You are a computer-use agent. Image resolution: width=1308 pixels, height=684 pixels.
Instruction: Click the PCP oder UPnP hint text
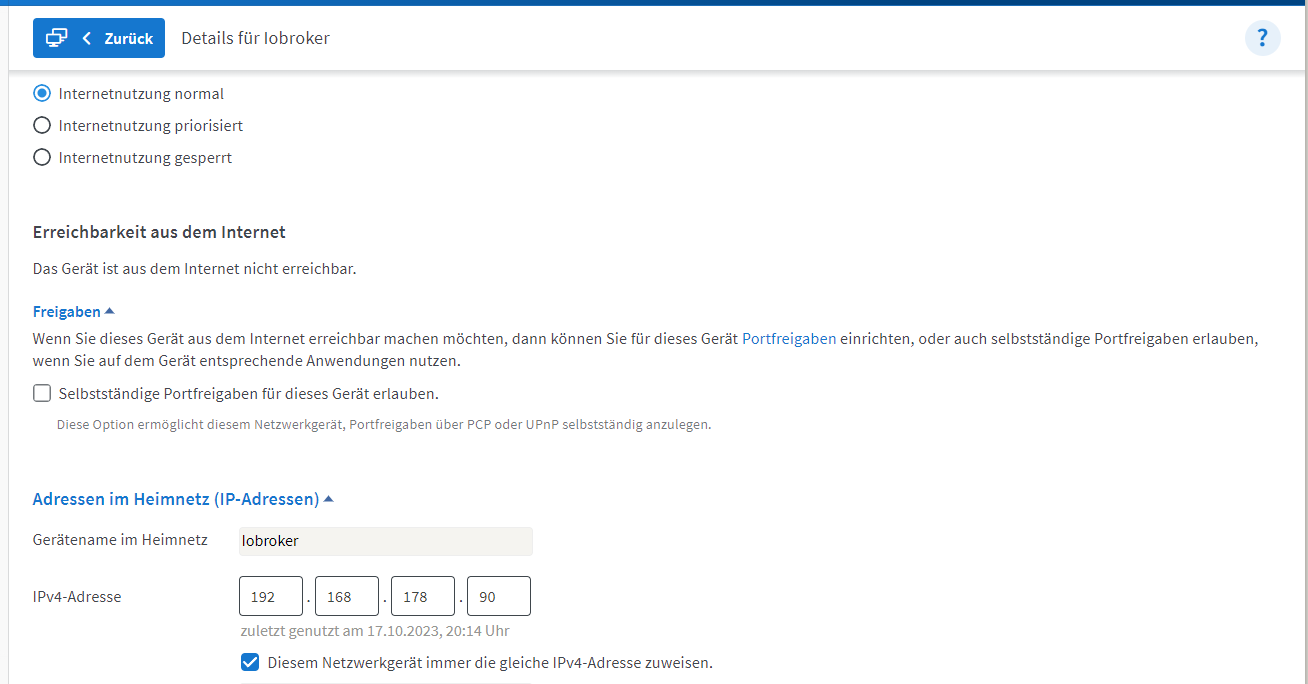tap(384, 424)
